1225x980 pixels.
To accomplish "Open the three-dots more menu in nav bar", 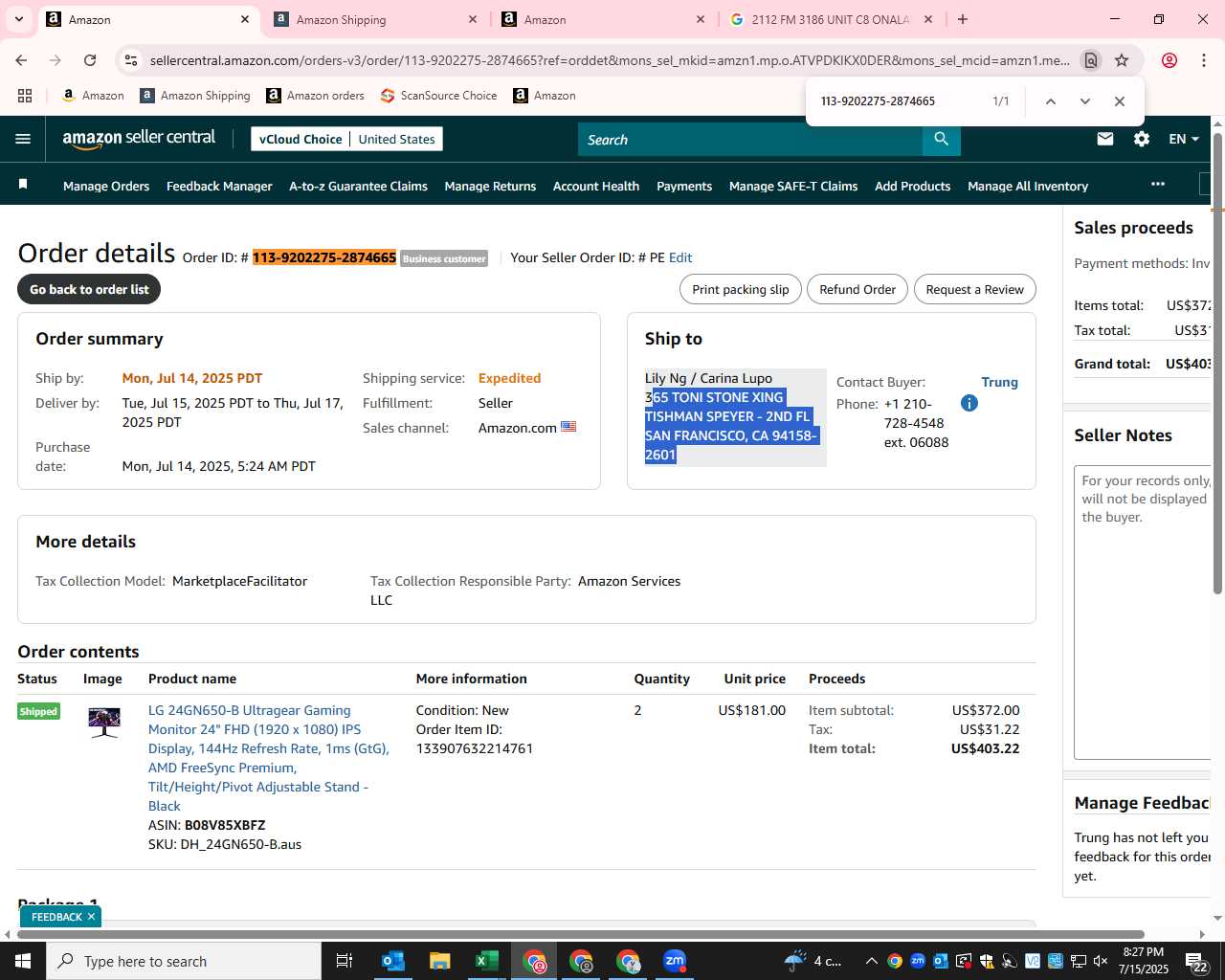I will 1158,184.
